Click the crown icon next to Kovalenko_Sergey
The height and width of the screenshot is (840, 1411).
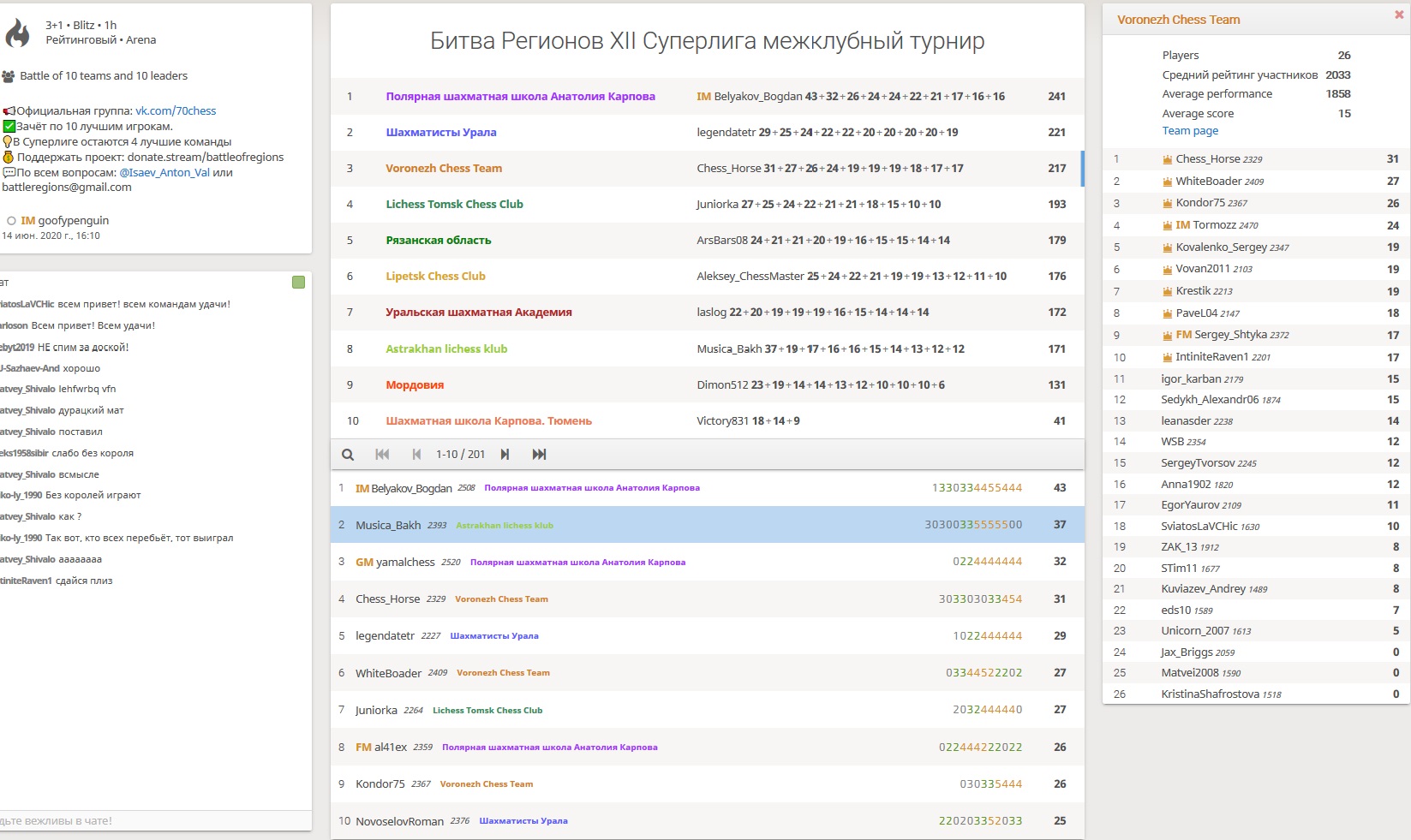pos(1167,247)
